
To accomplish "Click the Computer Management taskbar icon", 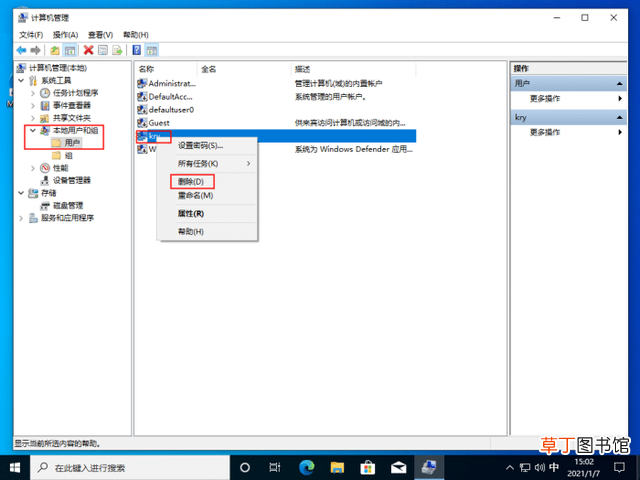I will coord(429,467).
